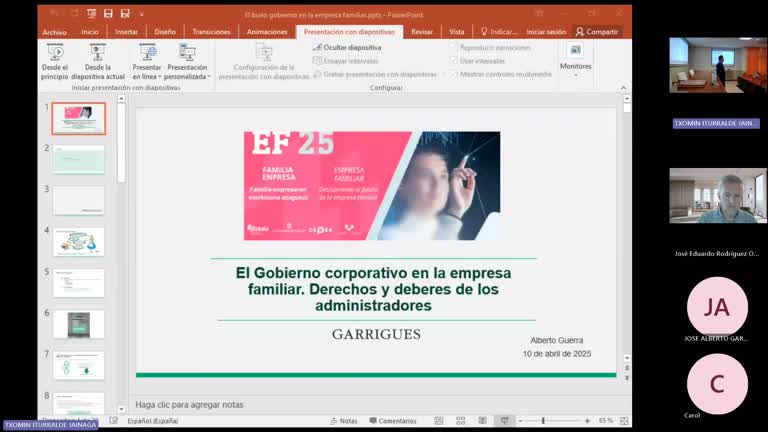Select slide 1 thumbnail
The height and width of the screenshot is (432, 768).
point(78,119)
